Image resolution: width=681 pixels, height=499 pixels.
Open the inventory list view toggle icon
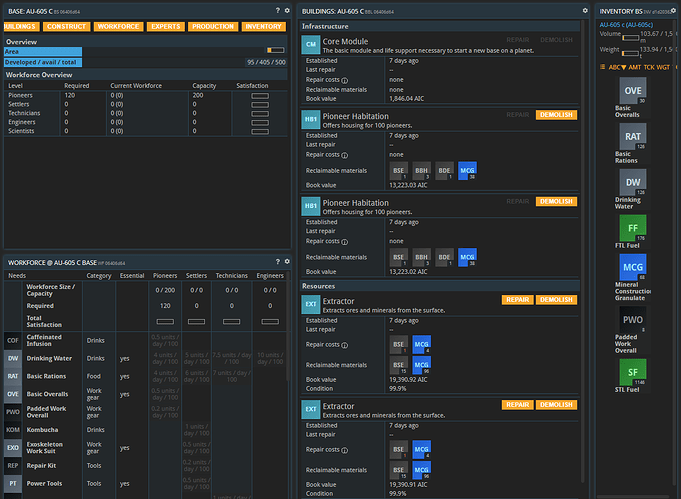602,67
